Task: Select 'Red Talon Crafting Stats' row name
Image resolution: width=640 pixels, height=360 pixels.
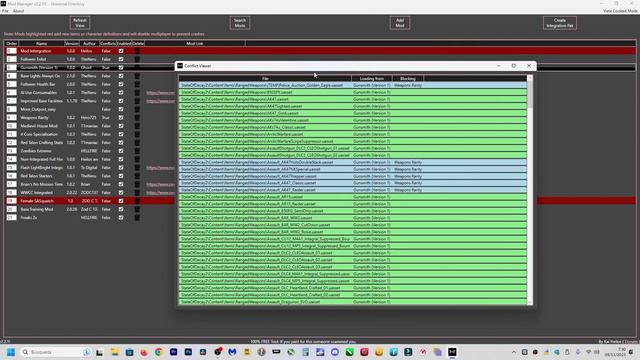Action: [42, 142]
